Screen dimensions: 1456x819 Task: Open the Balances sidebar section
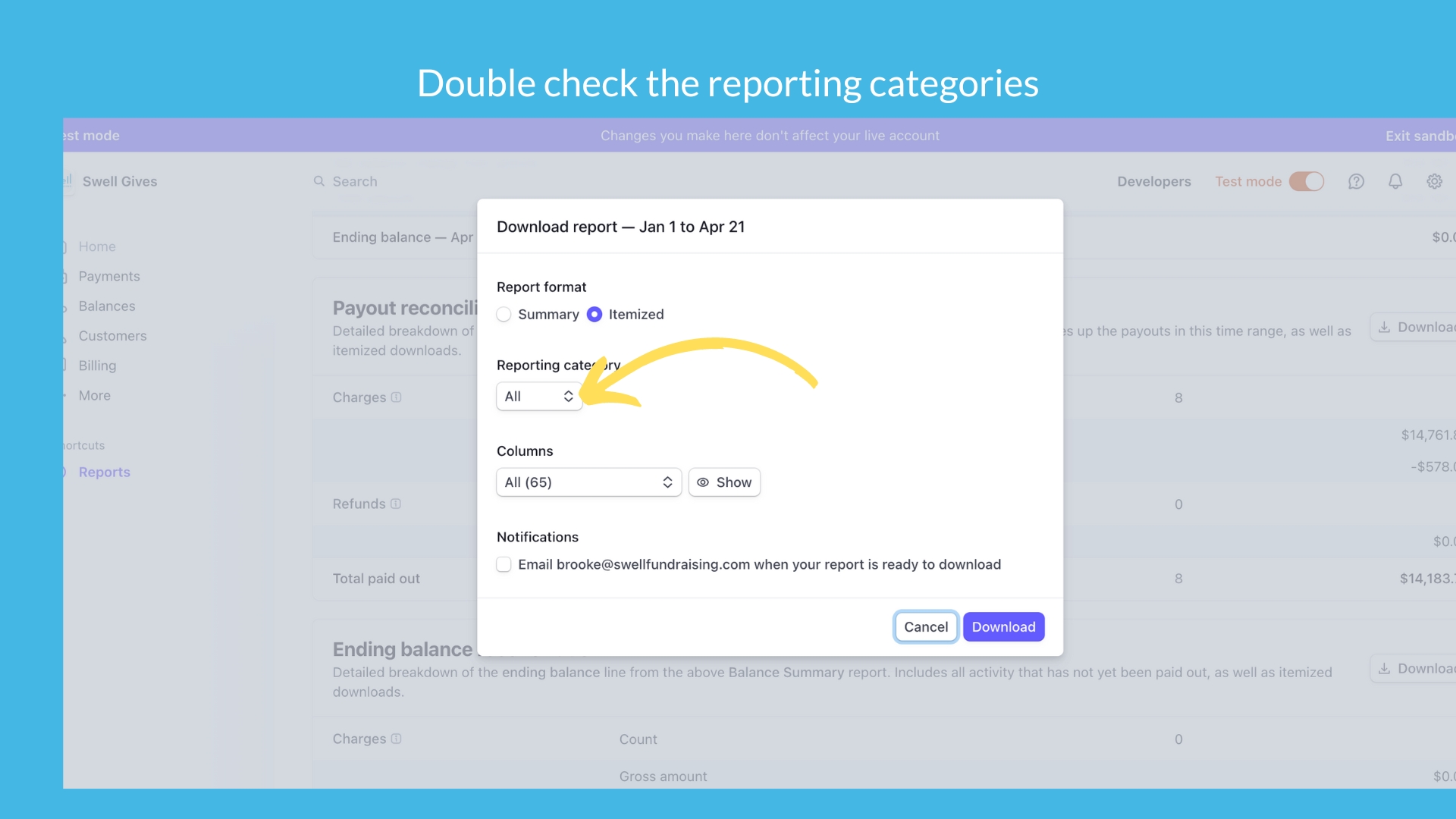(x=106, y=306)
